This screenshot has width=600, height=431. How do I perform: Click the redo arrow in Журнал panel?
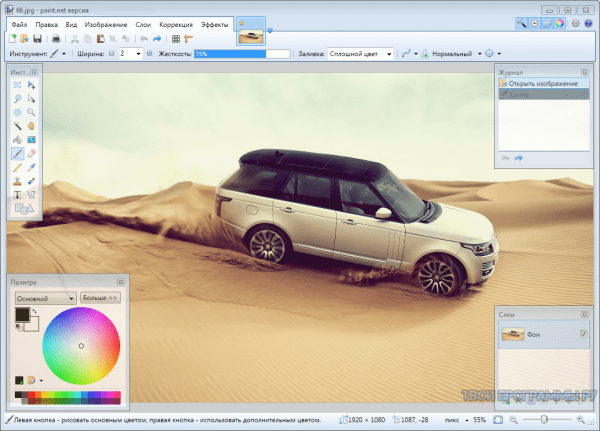tap(519, 157)
